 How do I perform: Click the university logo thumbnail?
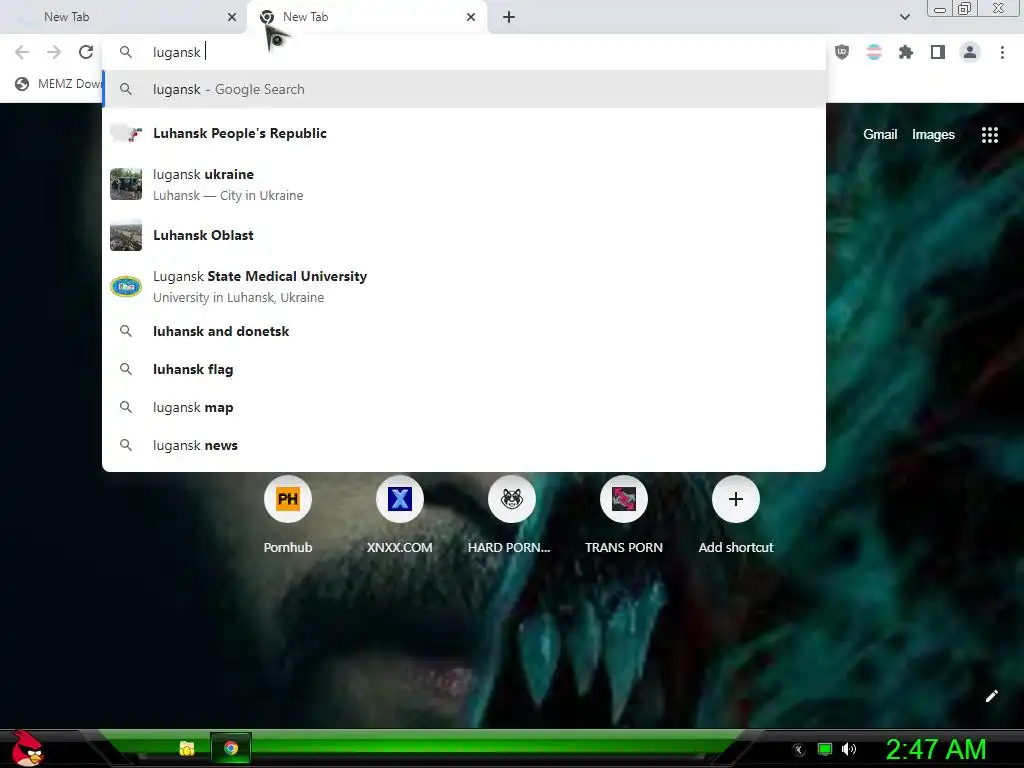tap(126, 286)
